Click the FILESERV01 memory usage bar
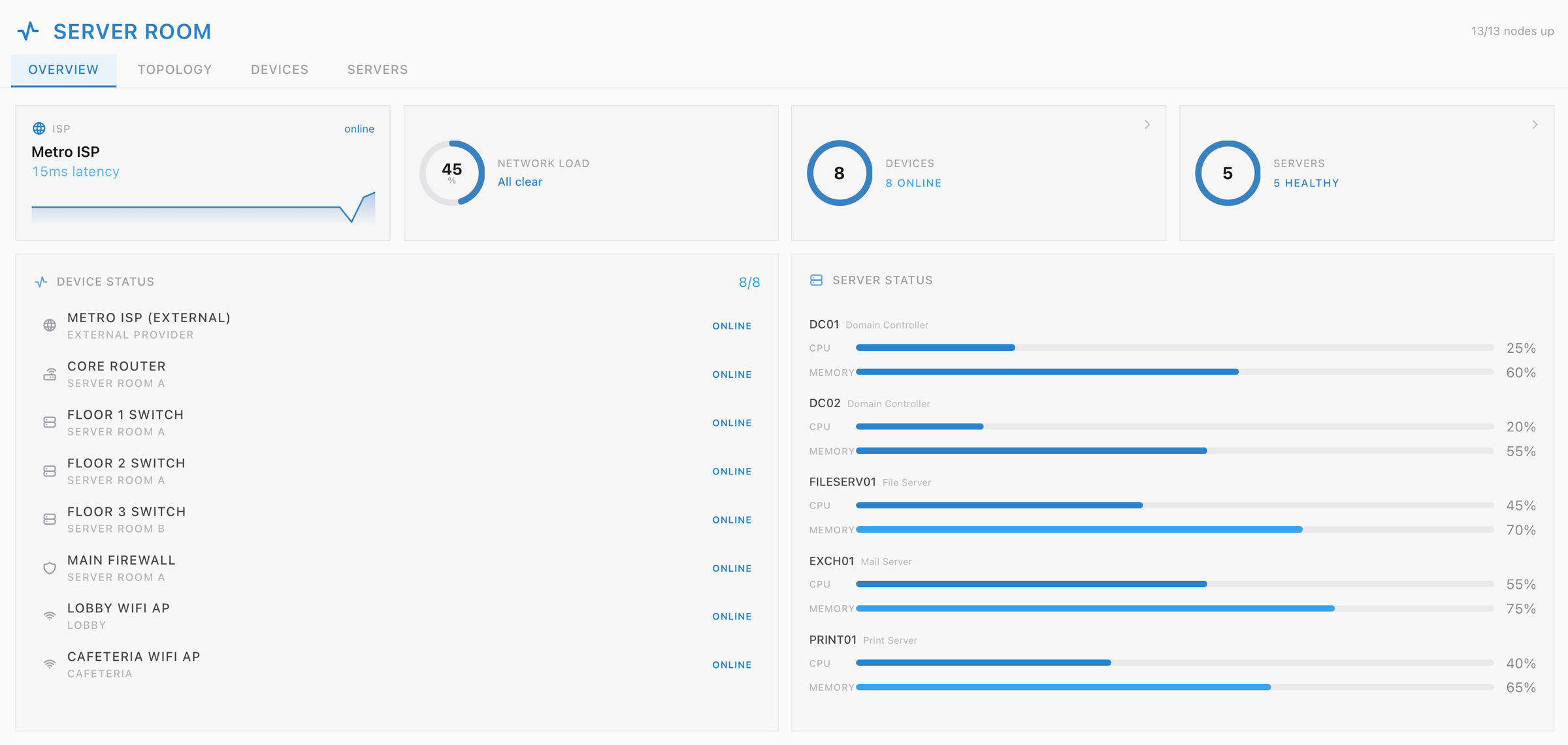1568x745 pixels. (1175, 530)
